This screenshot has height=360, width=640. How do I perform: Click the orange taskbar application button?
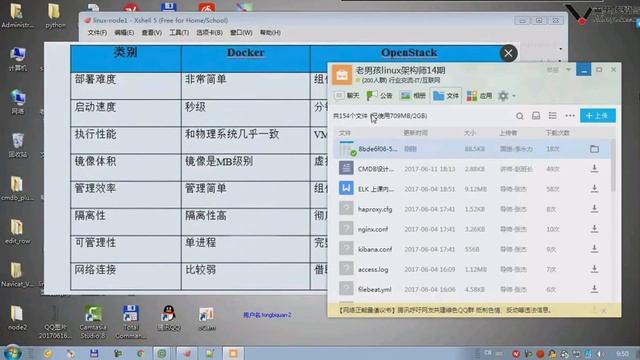tap(233, 353)
